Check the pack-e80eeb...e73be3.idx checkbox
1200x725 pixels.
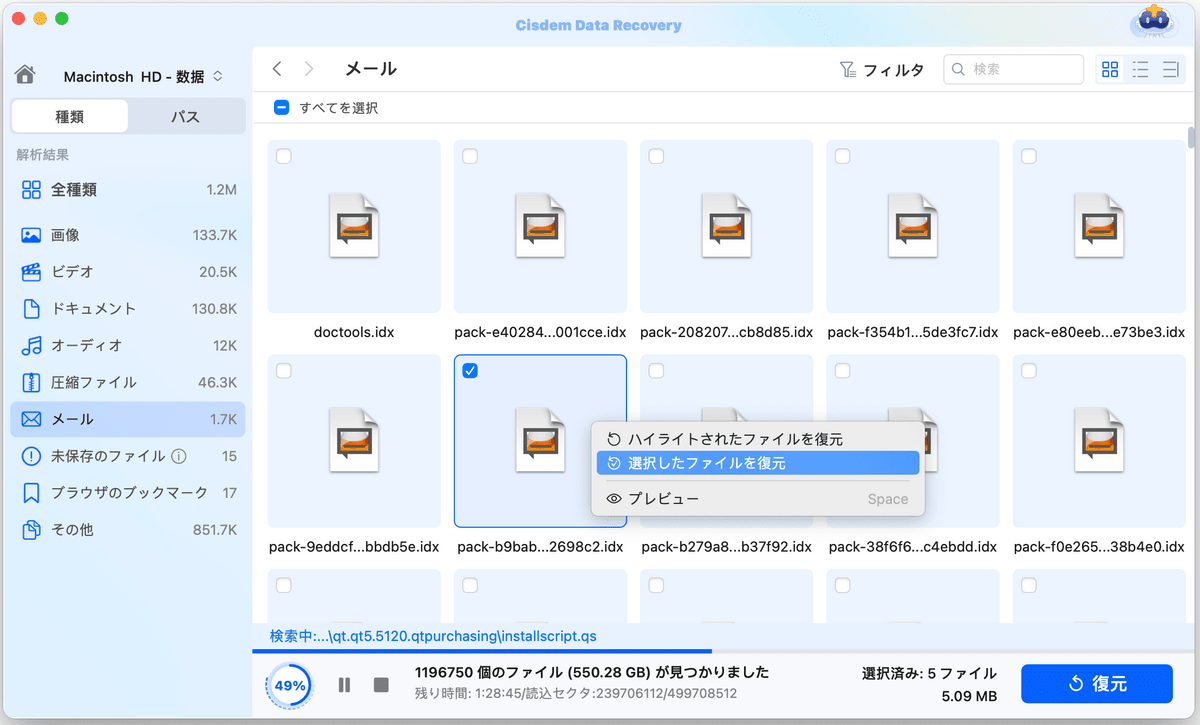coord(1029,156)
